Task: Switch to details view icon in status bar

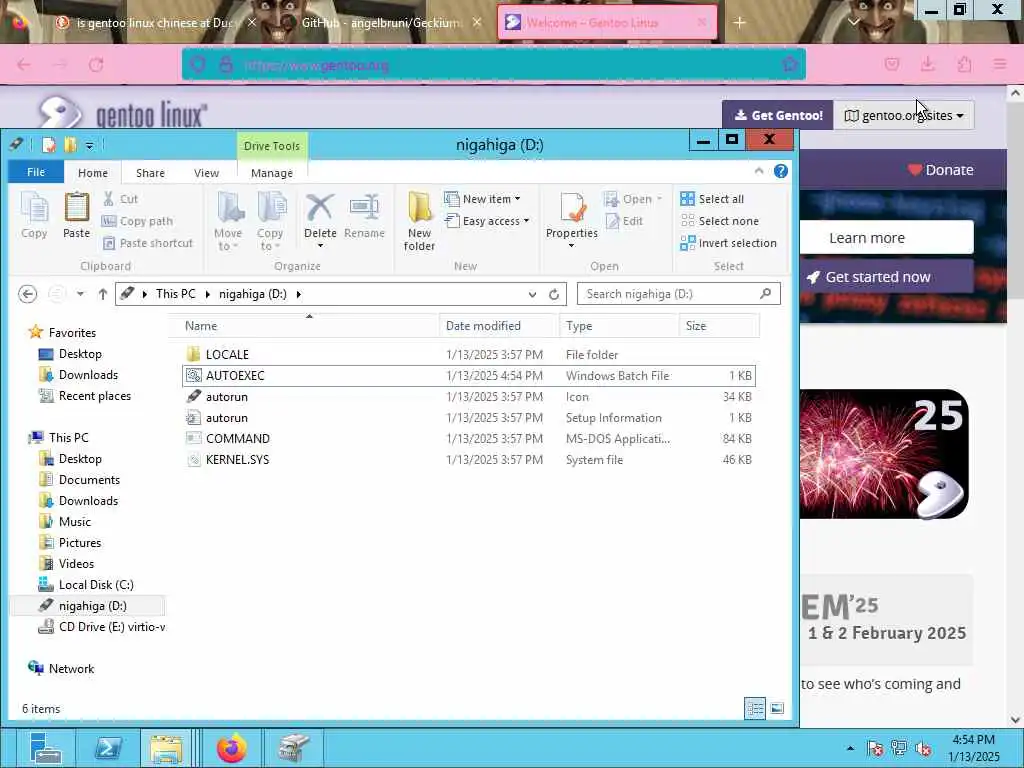Action: tap(755, 708)
